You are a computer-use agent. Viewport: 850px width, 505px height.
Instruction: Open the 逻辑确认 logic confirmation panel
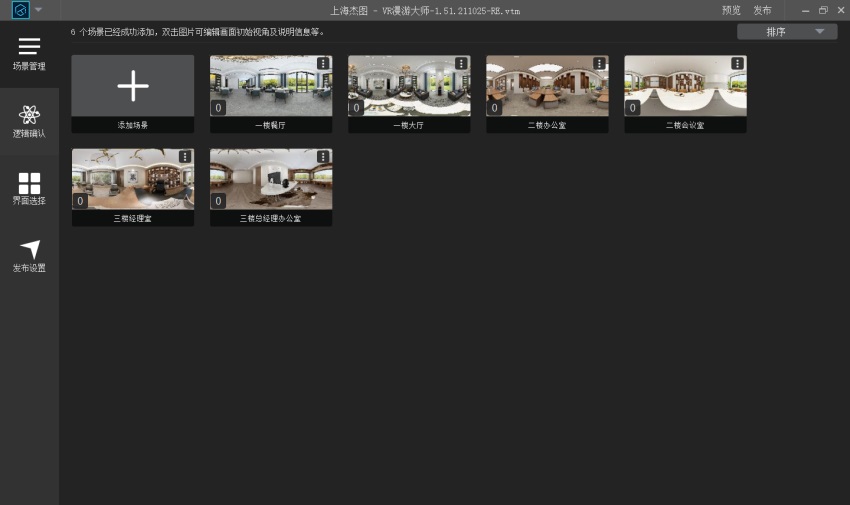pos(29,122)
